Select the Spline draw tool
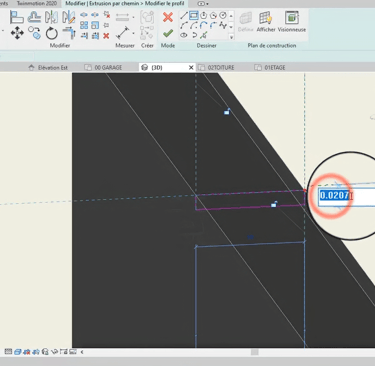 coord(223,25)
